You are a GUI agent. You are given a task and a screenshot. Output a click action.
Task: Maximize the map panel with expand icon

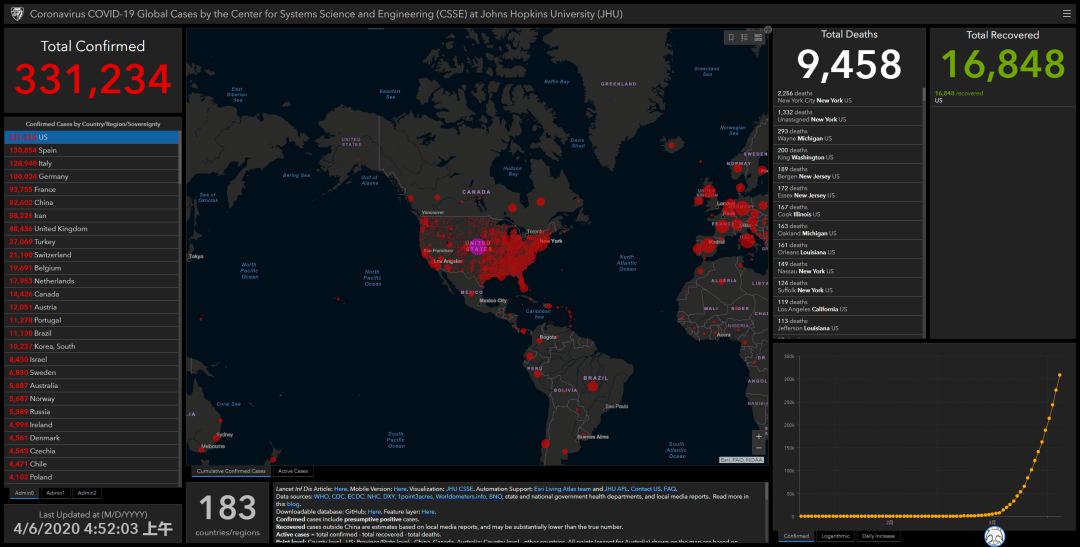(768, 30)
